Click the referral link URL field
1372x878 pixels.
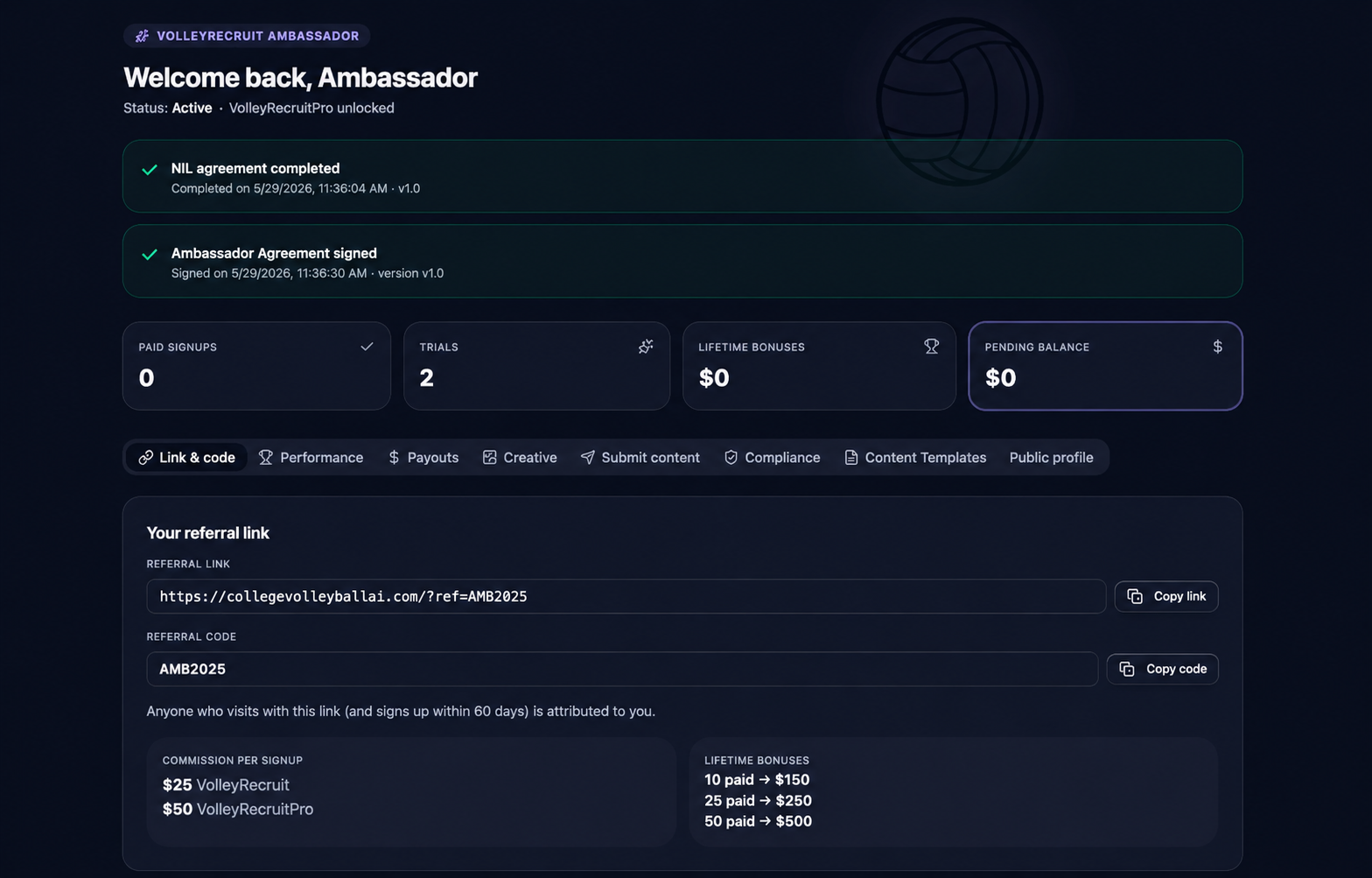tap(626, 596)
